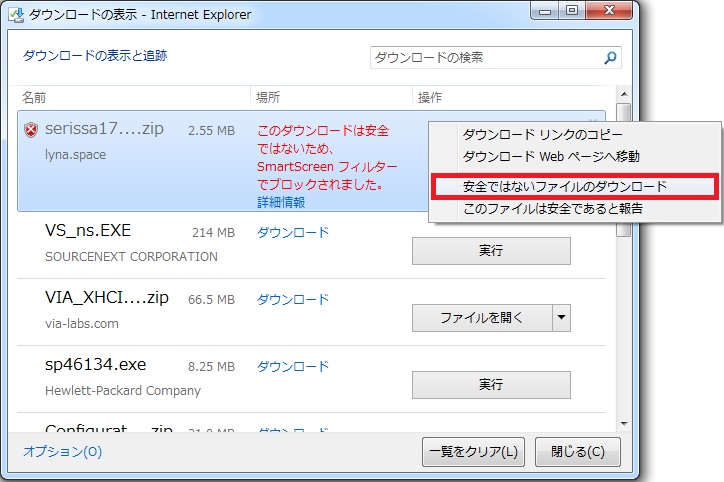Click the scrollbar up arrow

point(624,94)
